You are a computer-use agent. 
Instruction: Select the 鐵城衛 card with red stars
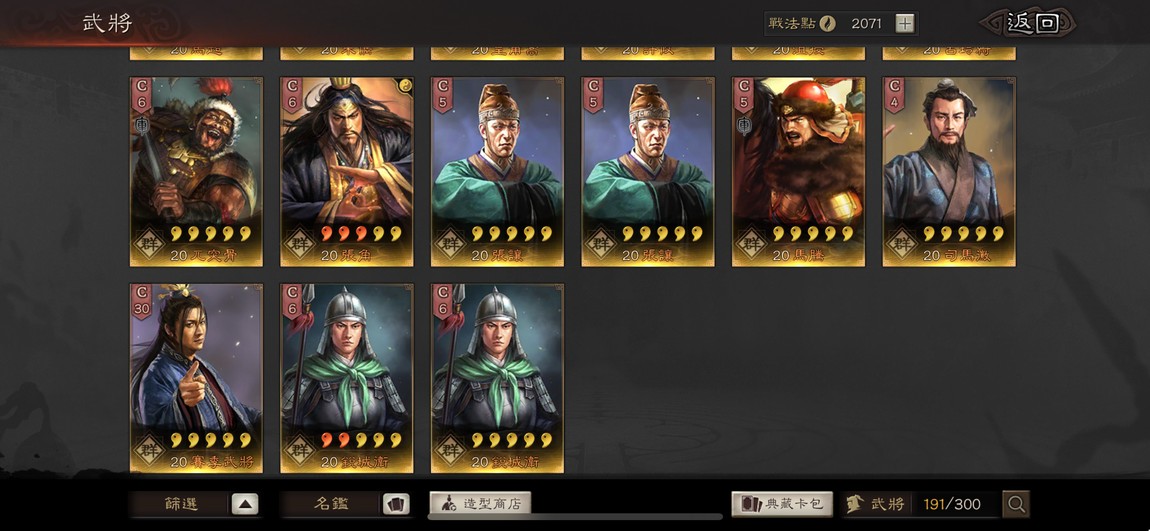[346, 378]
